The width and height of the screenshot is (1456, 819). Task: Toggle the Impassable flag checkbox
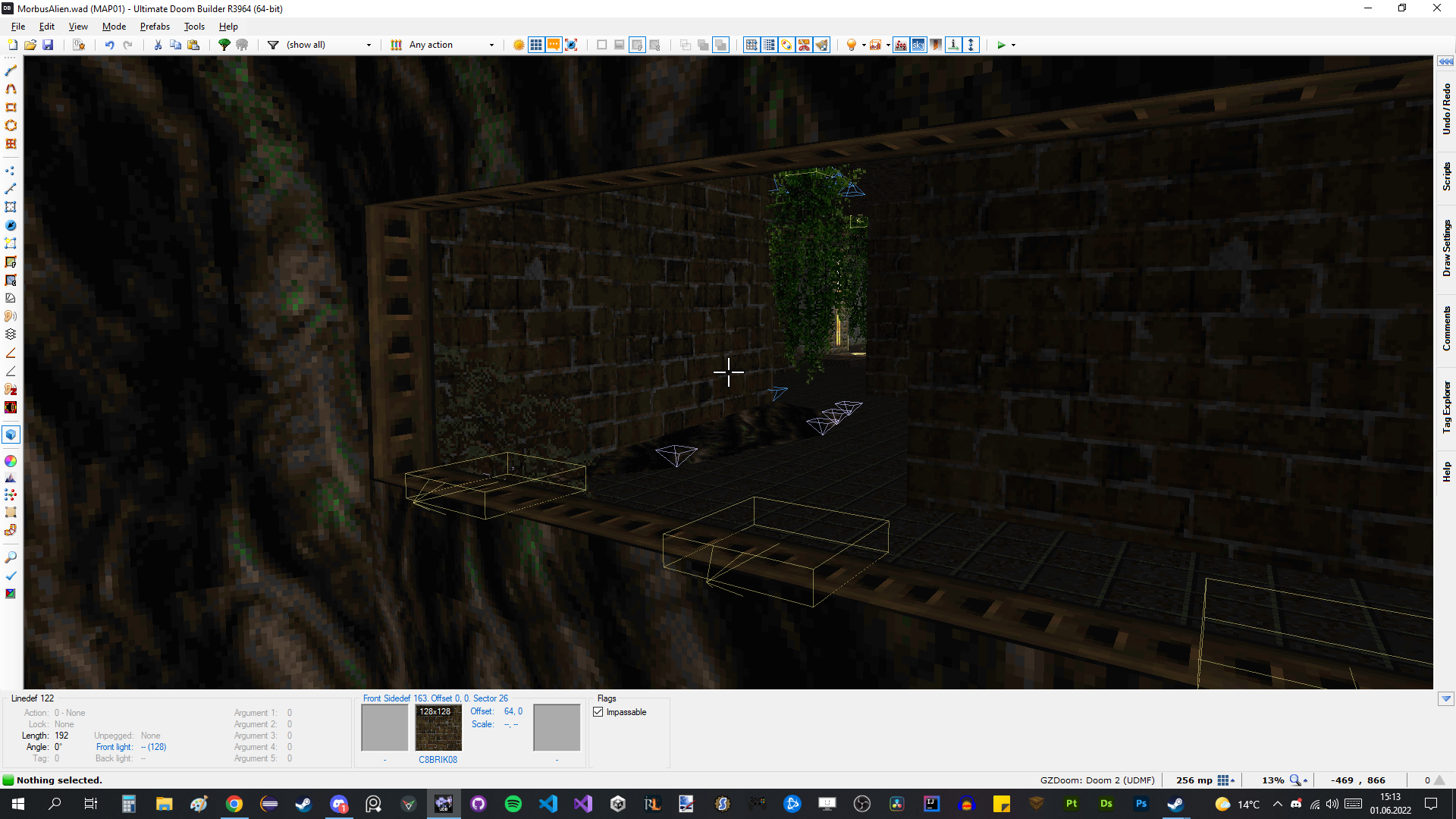pos(598,712)
